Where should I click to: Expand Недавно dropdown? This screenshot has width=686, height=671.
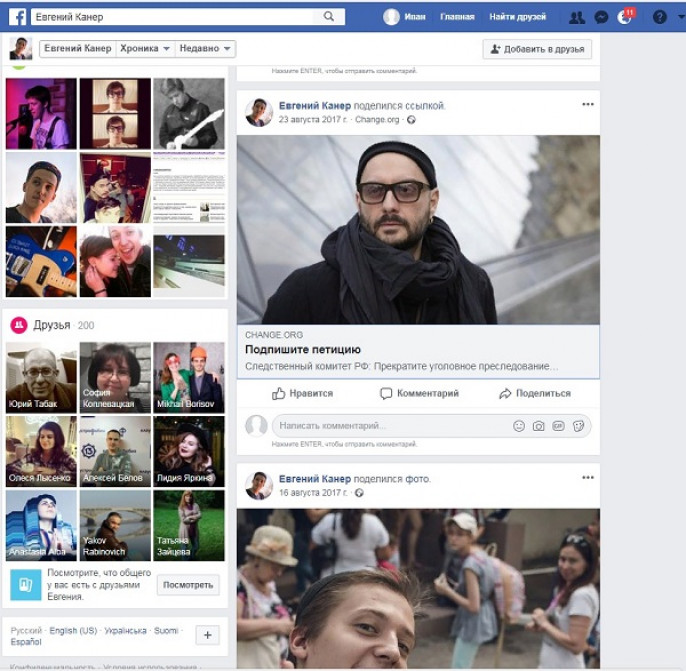click(x=205, y=49)
